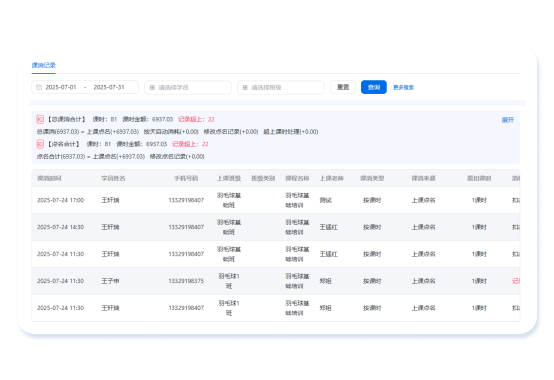Open the 请选择班级 class selector
554x380 pixels.
[x=281, y=88]
